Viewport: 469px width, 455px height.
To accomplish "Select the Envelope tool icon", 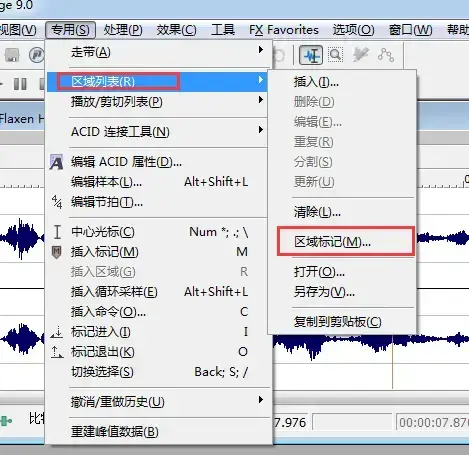I will 386,55.
